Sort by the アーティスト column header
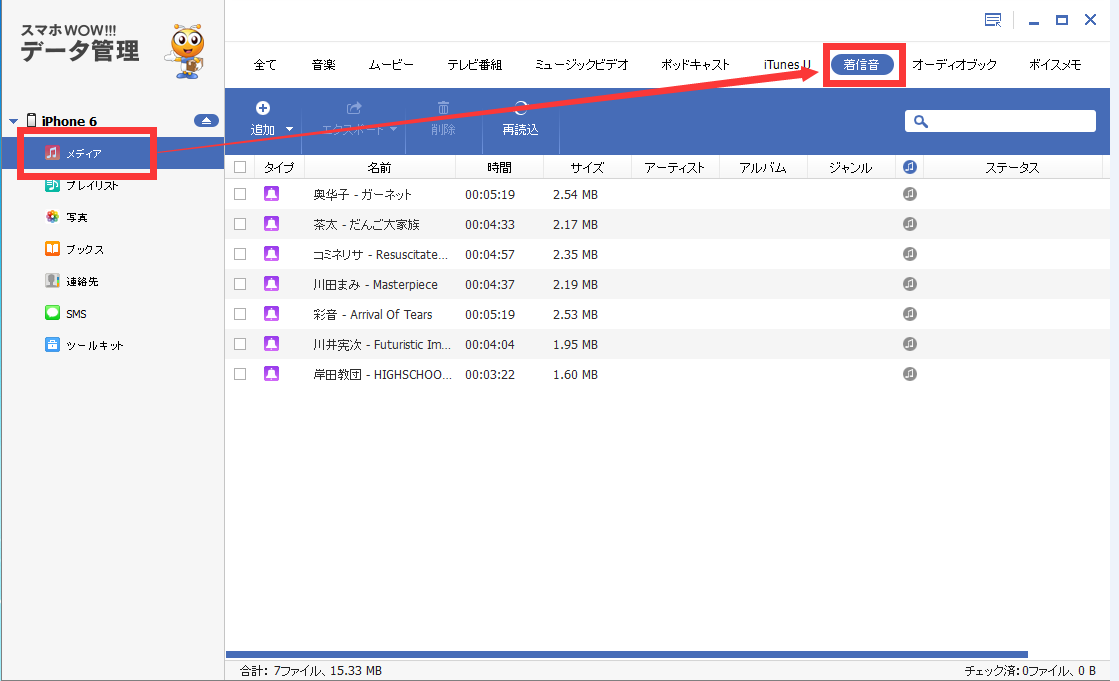 coord(674,167)
